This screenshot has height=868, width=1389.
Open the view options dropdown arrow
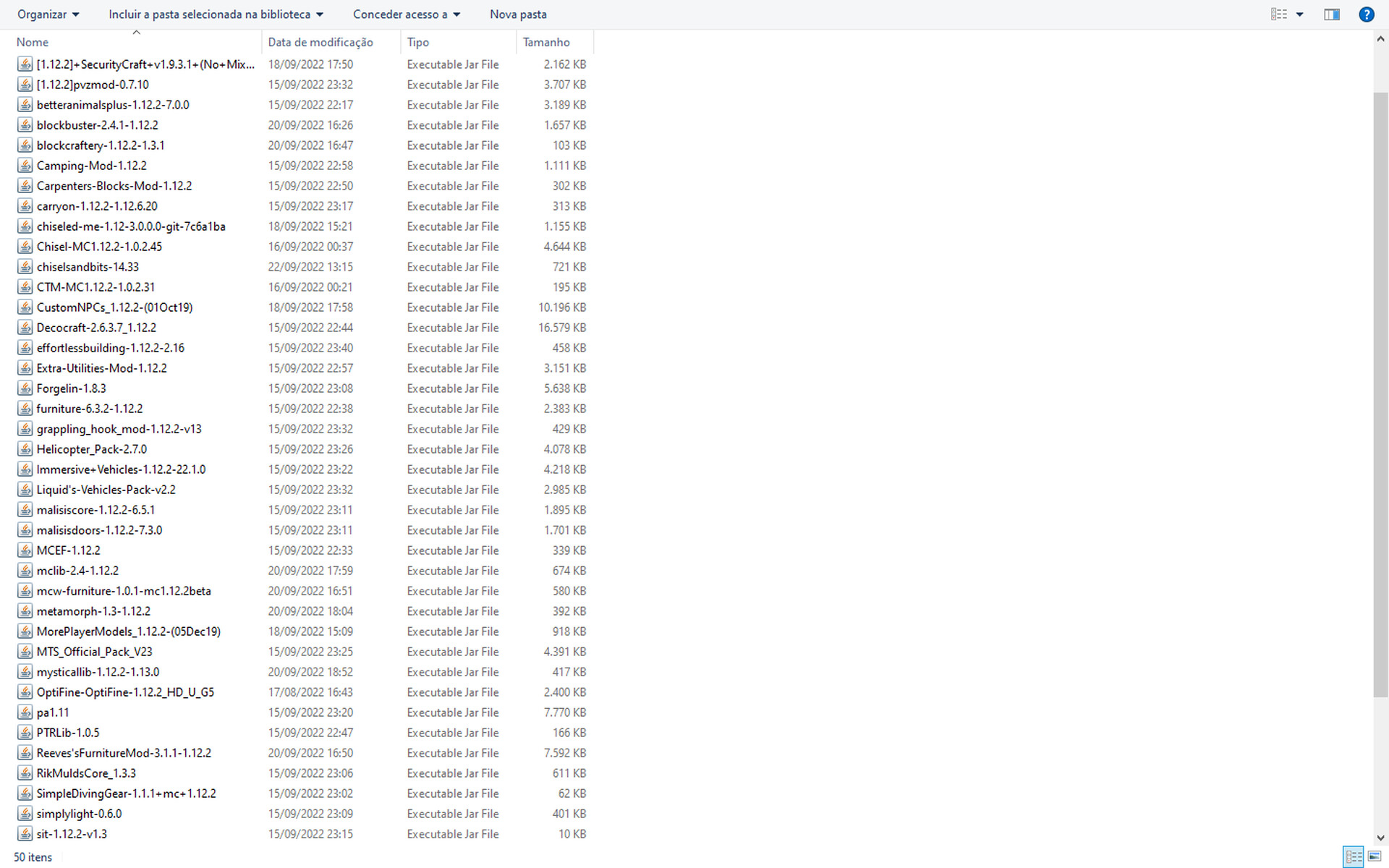1299,14
